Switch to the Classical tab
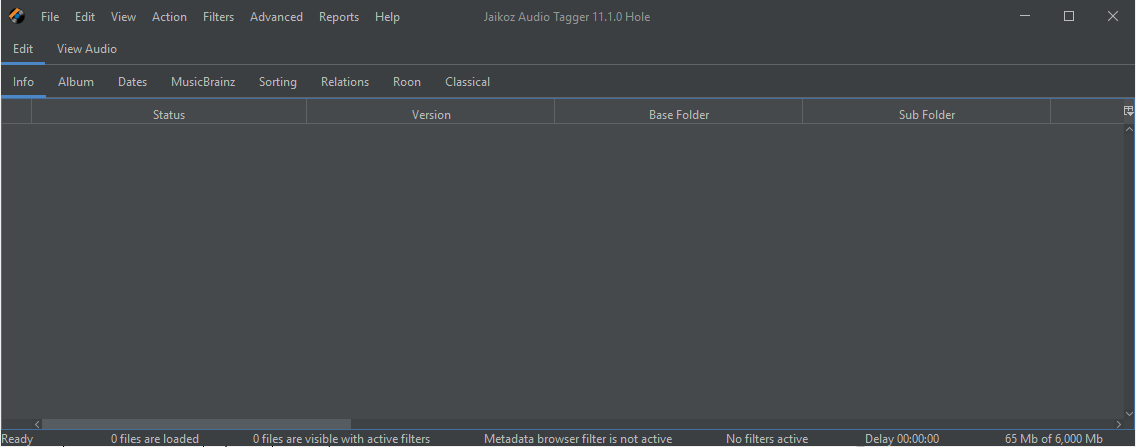Screen dimensions: 1136x447 point(467,82)
